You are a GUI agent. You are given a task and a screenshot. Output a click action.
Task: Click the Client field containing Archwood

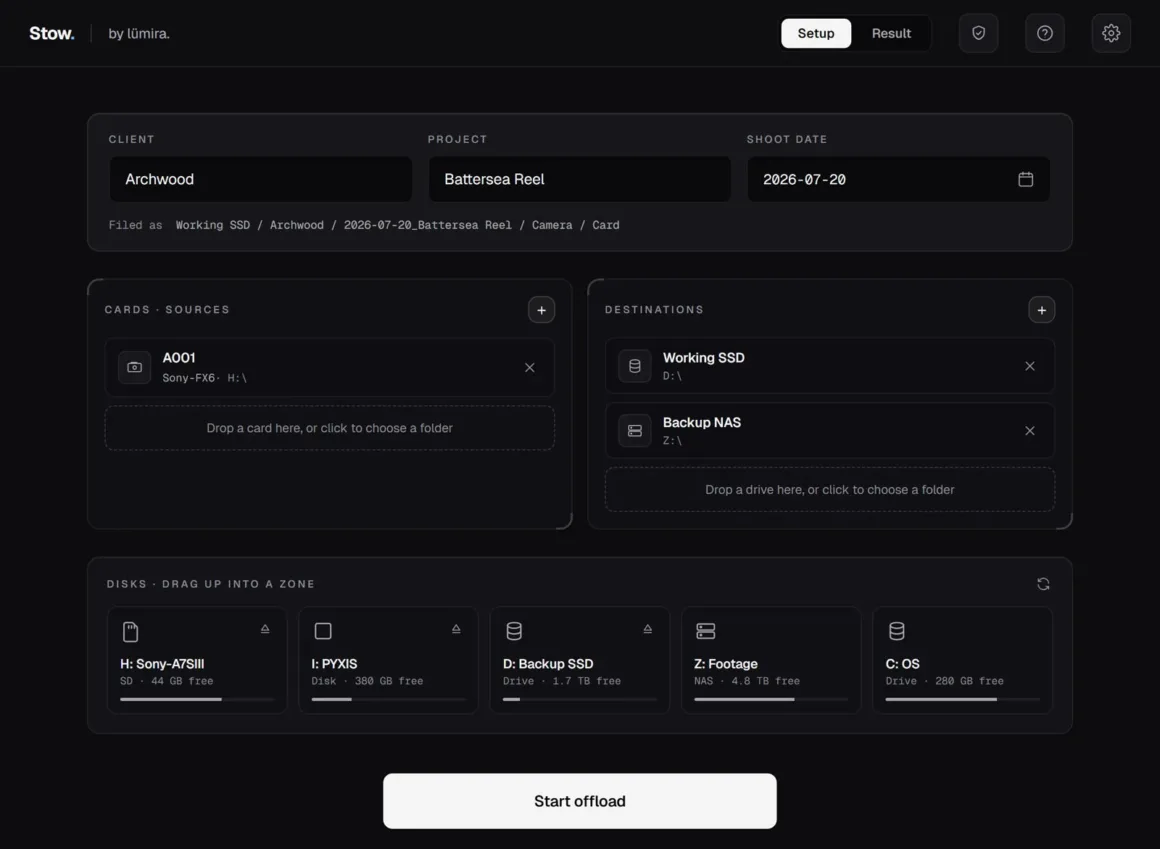point(261,180)
